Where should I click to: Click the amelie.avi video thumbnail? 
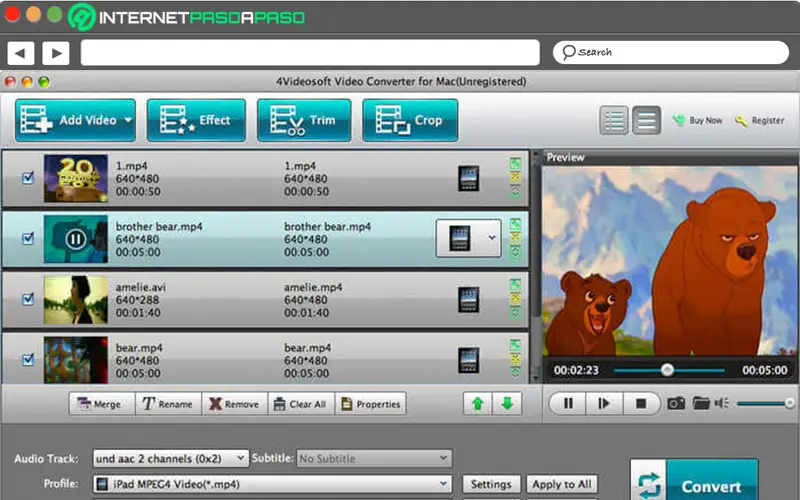click(x=76, y=299)
